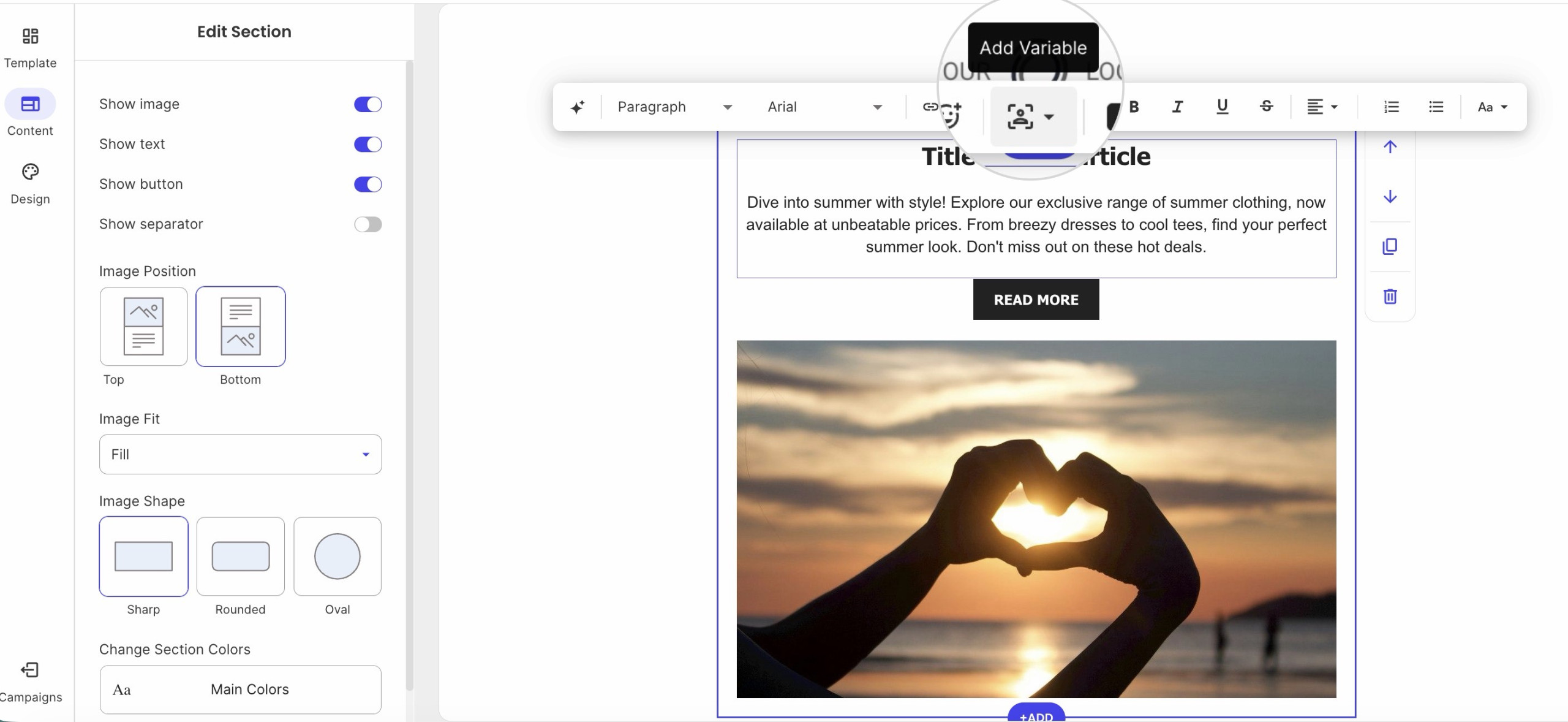
Task: Click the article title heading
Action: pos(1036,157)
